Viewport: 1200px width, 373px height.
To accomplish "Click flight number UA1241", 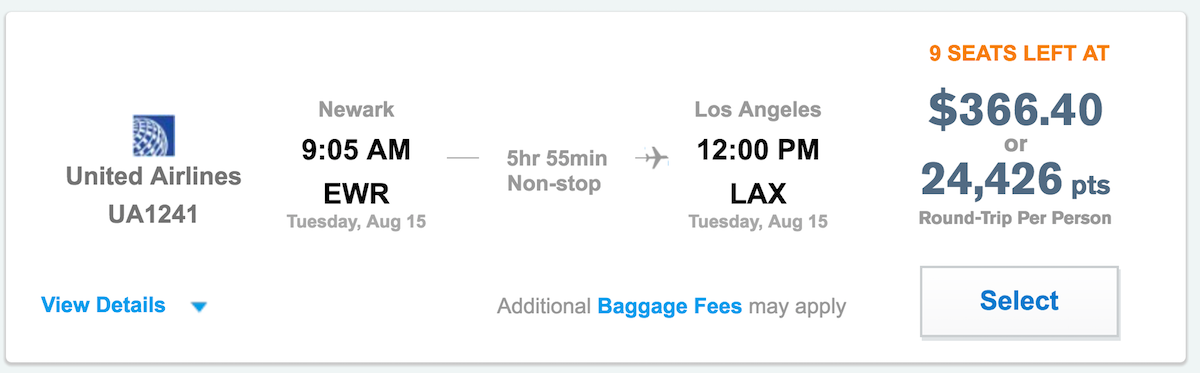I will coord(154,214).
